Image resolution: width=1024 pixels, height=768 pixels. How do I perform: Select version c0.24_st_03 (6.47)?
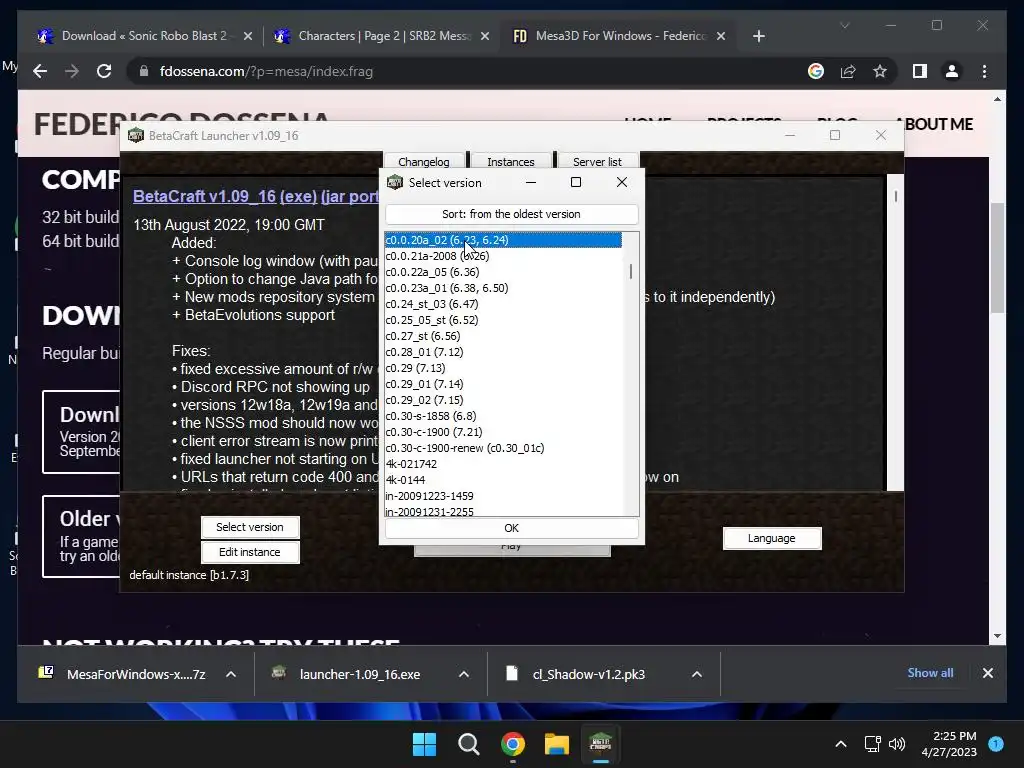click(x=503, y=304)
